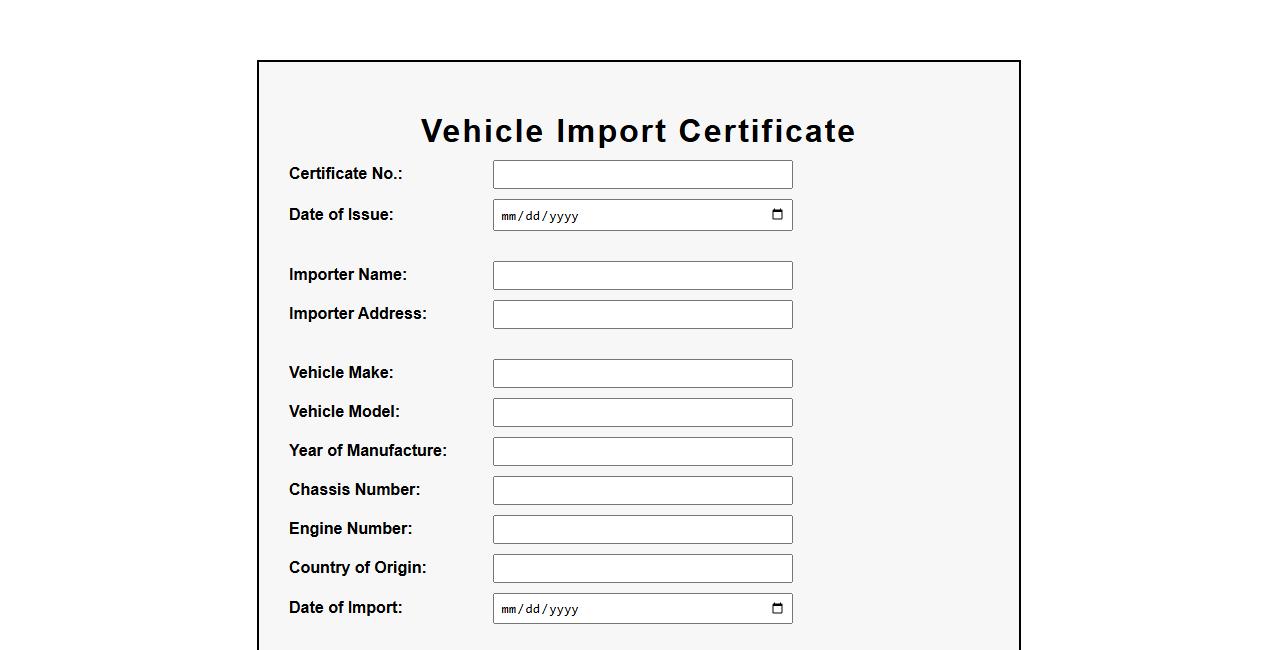Select year segment in Date of Issue
Screen dimensions: 1278x650
[563, 216]
